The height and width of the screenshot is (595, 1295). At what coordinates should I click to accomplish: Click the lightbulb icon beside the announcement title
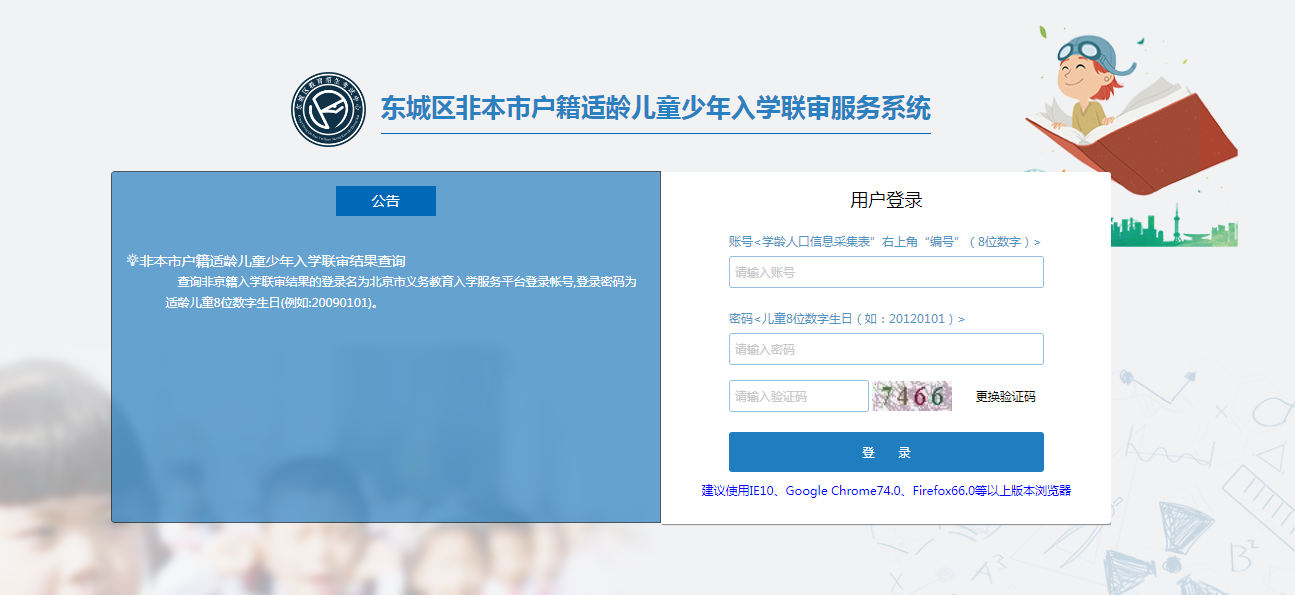[x=131, y=261]
